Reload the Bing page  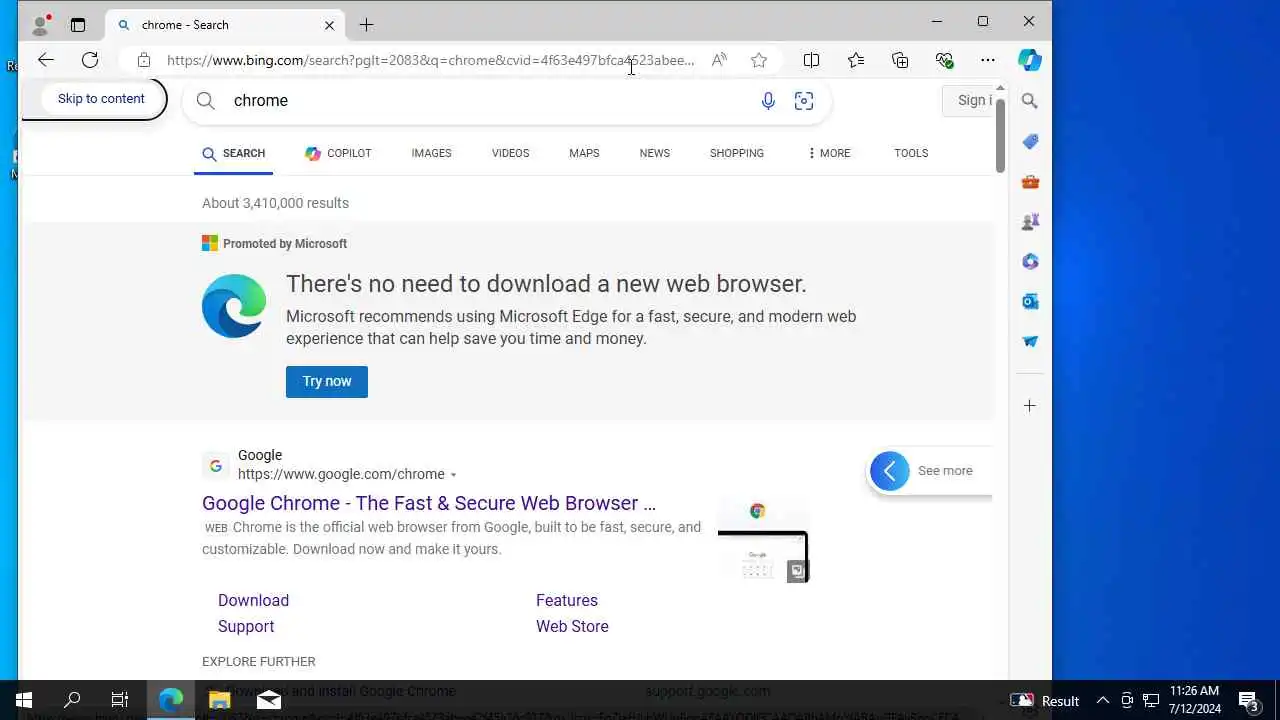tap(90, 60)
